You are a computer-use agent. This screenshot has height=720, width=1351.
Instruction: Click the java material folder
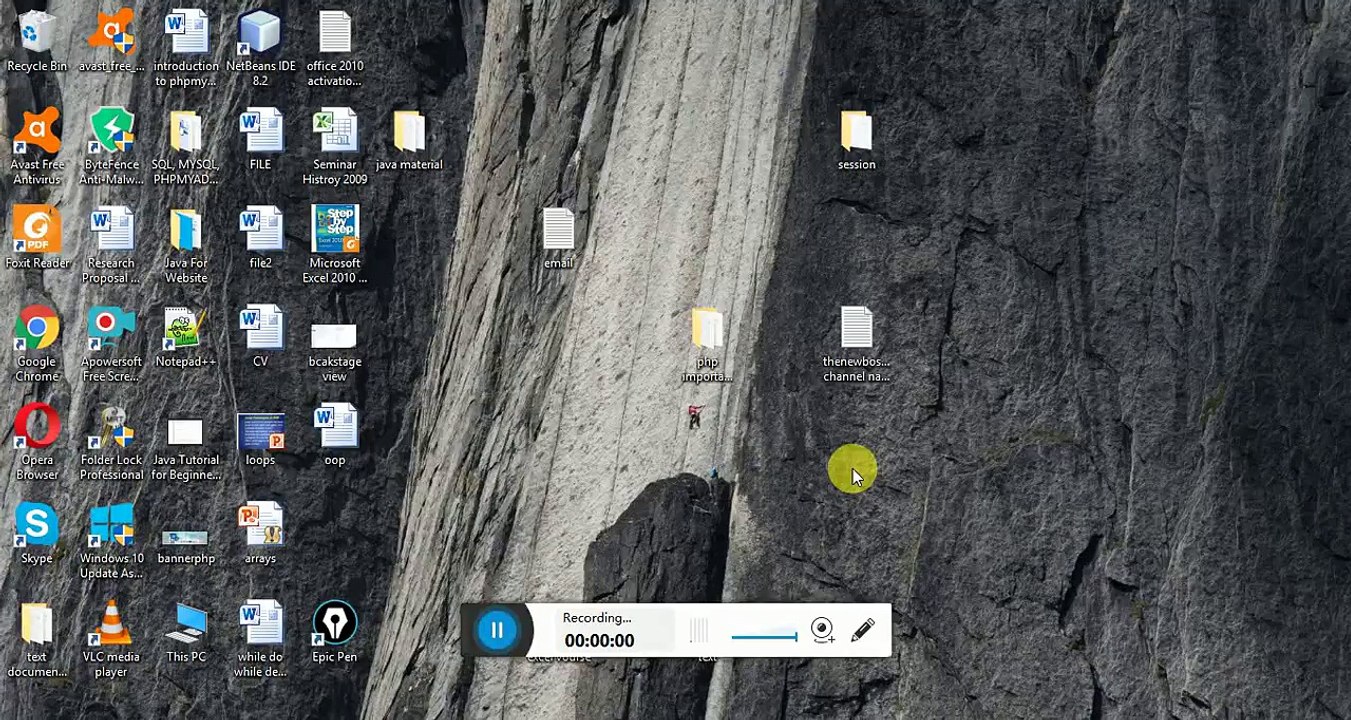point(409,140)
